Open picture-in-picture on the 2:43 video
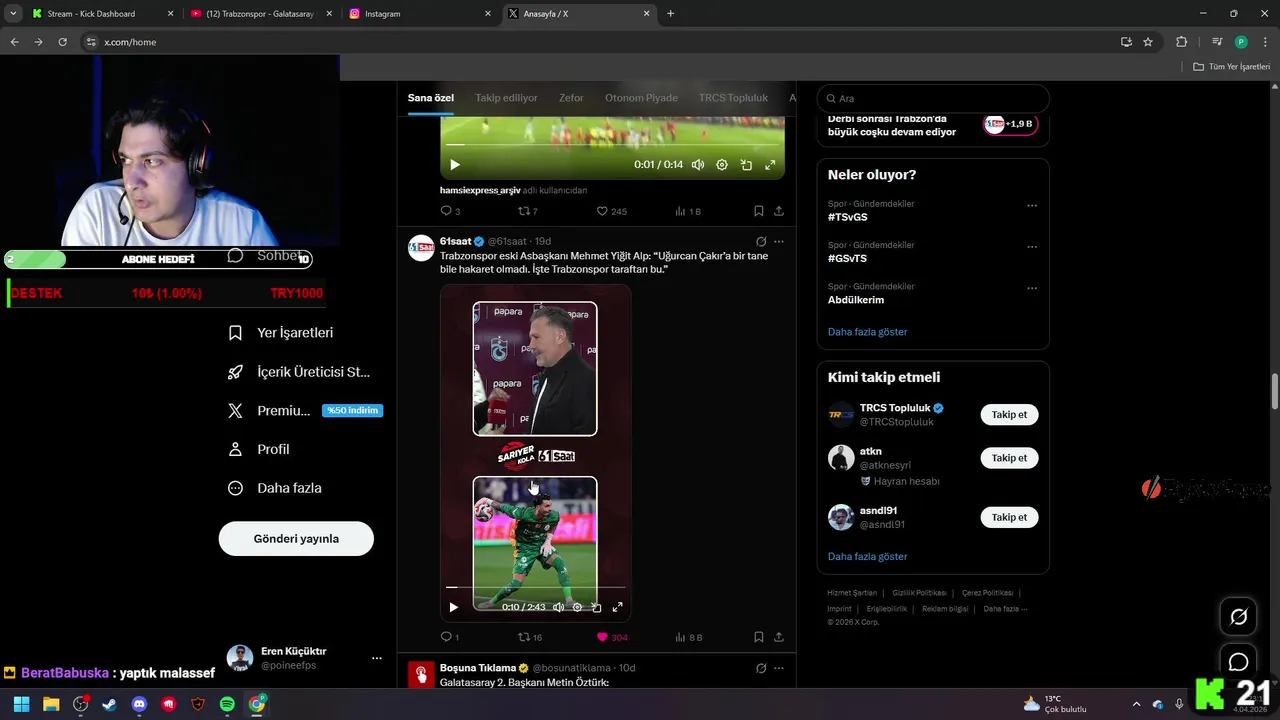Image resolution: width=1280 pixels, height=720 pixels. 597,607
